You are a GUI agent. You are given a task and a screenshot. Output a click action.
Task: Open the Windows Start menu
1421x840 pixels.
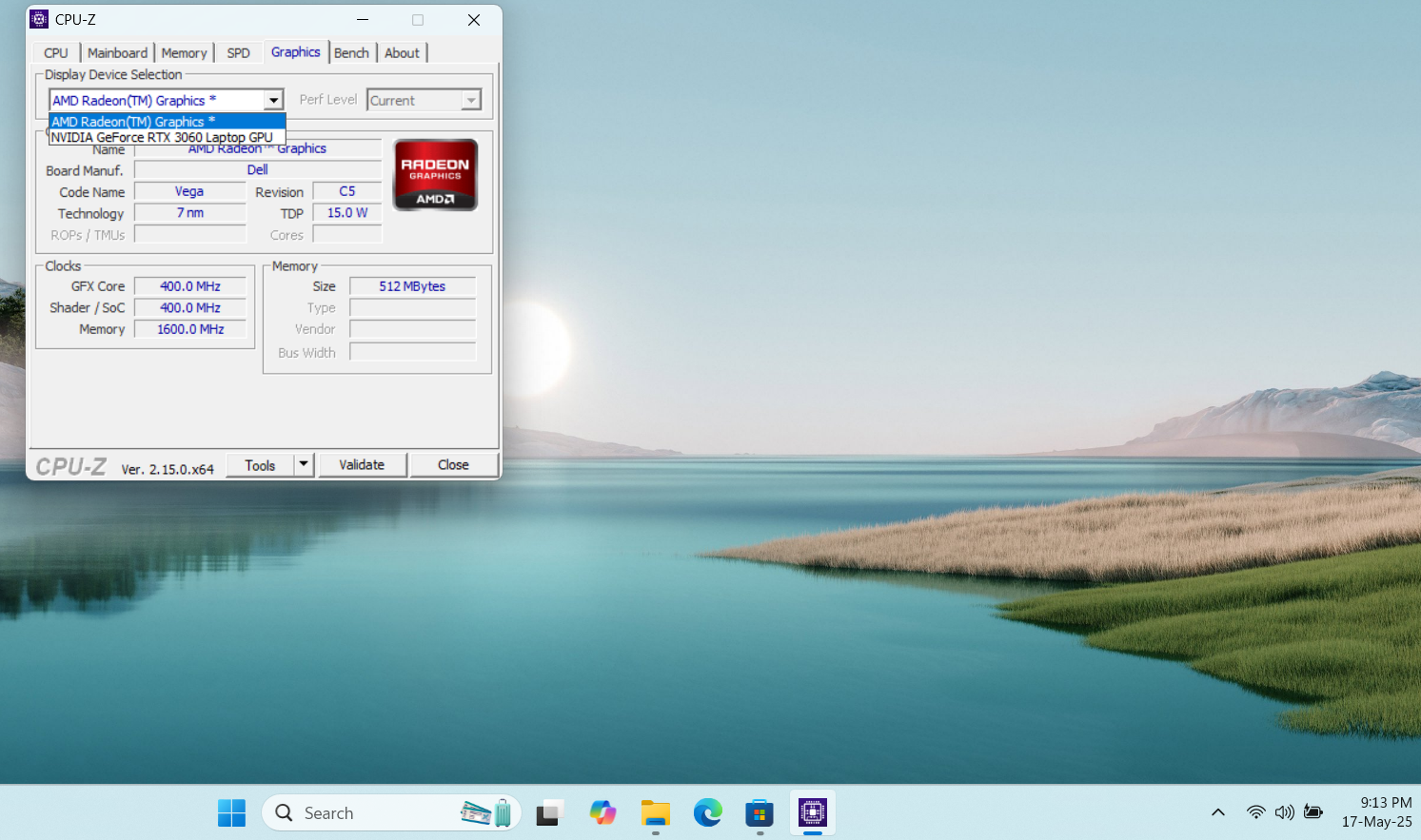(x=231, y=813)
